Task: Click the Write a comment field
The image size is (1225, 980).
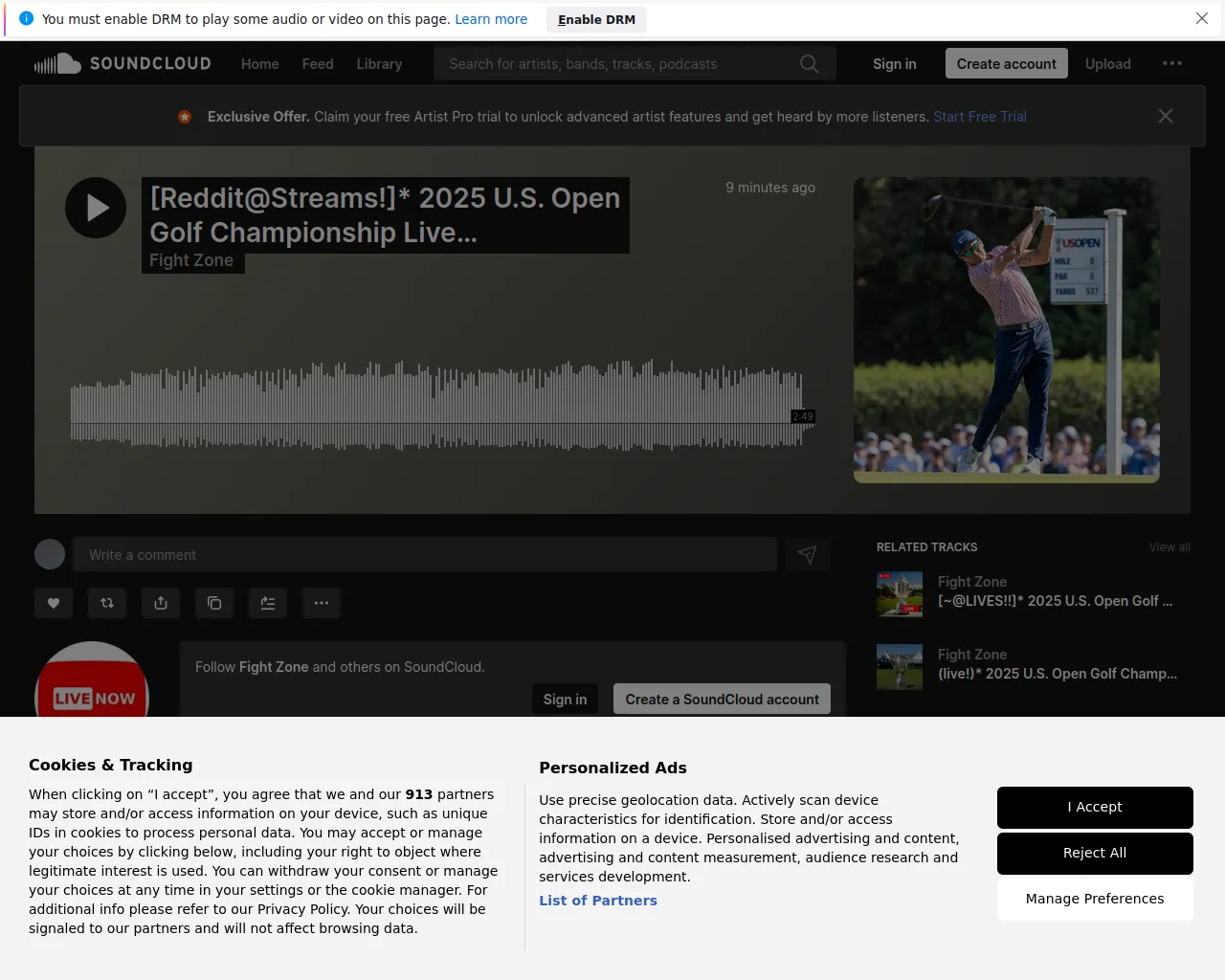Action: click(425, 555)
